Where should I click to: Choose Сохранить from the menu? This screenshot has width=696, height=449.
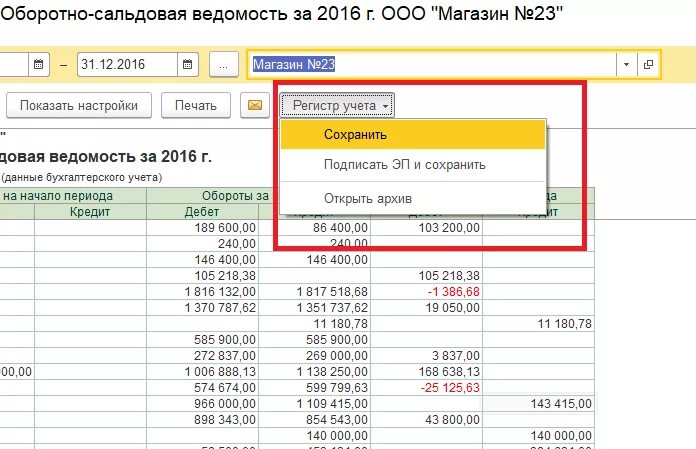click(413, 134)
